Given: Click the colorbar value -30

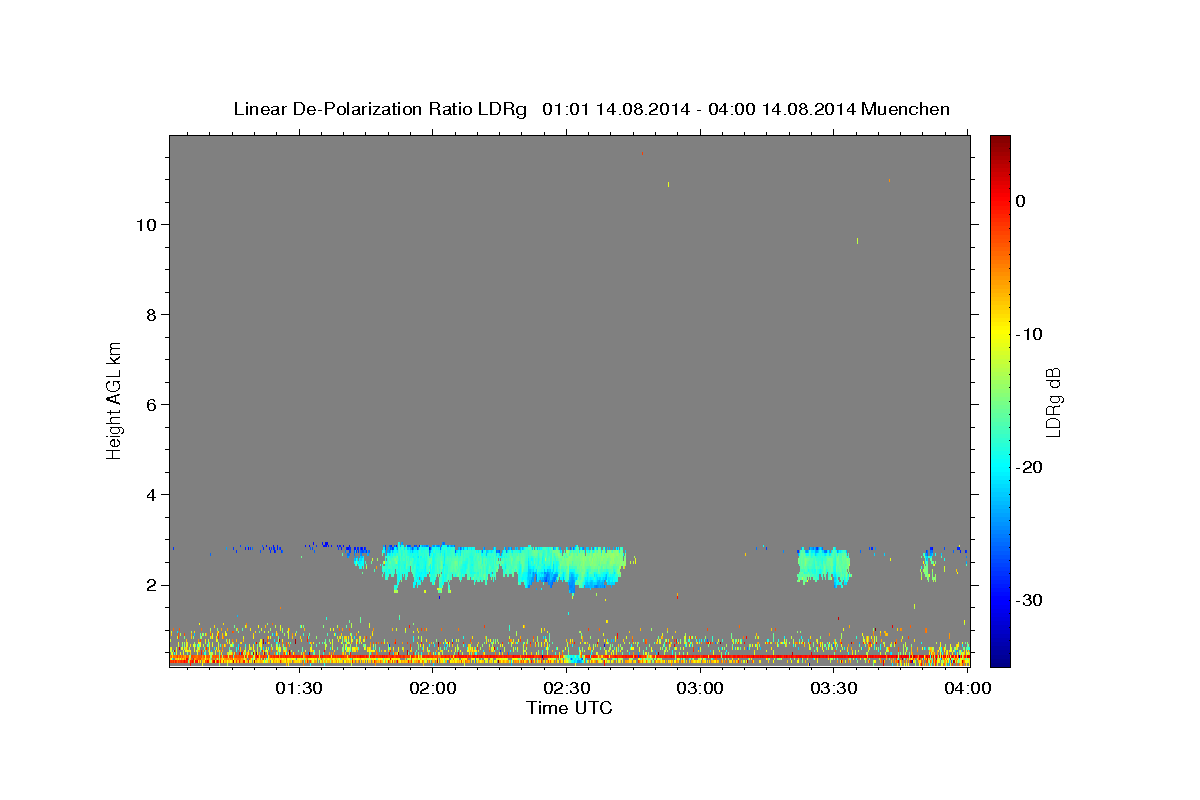Looking at the screenshot, I should tap(1028, 600).
